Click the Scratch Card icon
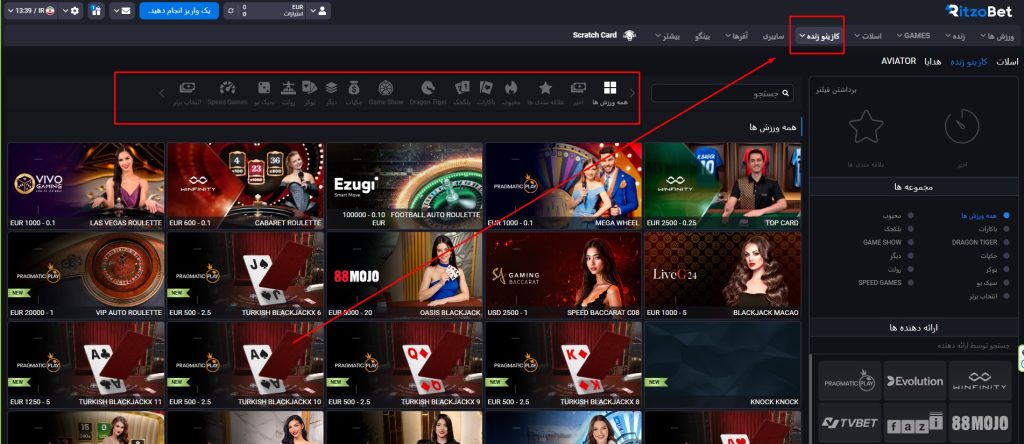1024x444 pixels. (x=630, y=35)
